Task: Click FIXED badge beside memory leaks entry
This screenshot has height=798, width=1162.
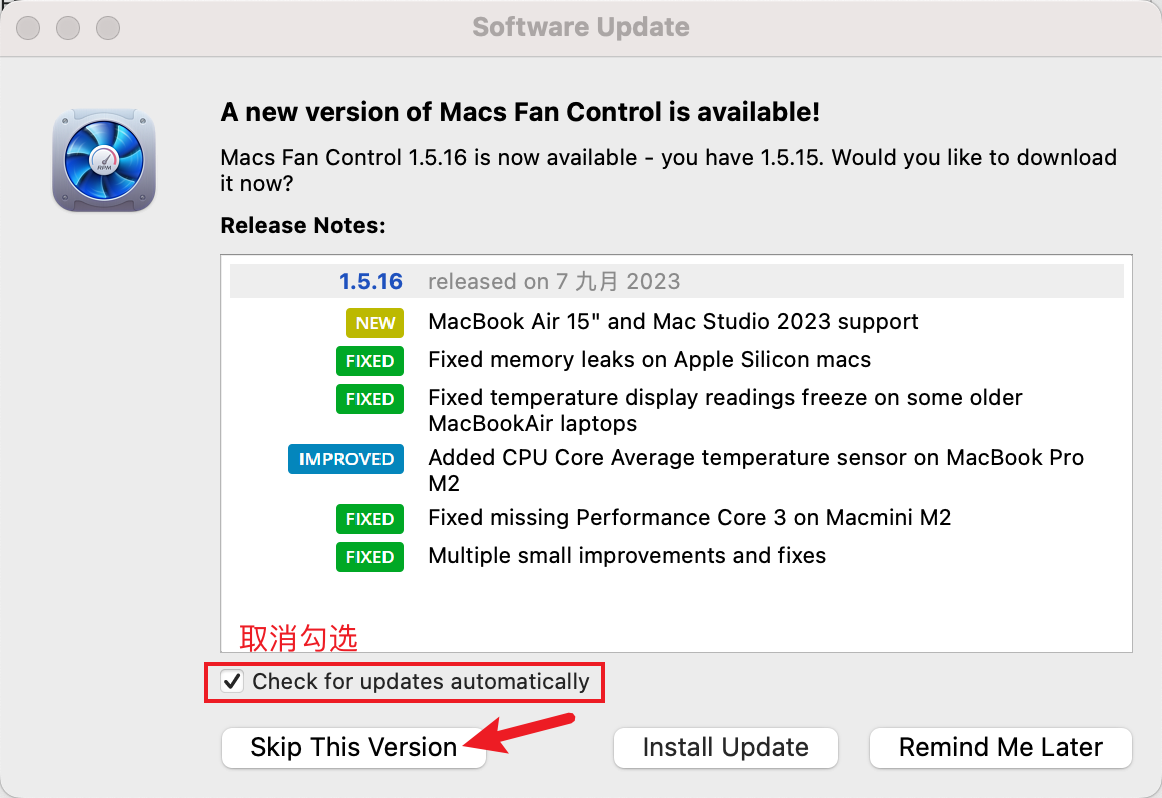Action: click(x=370, y=361)
